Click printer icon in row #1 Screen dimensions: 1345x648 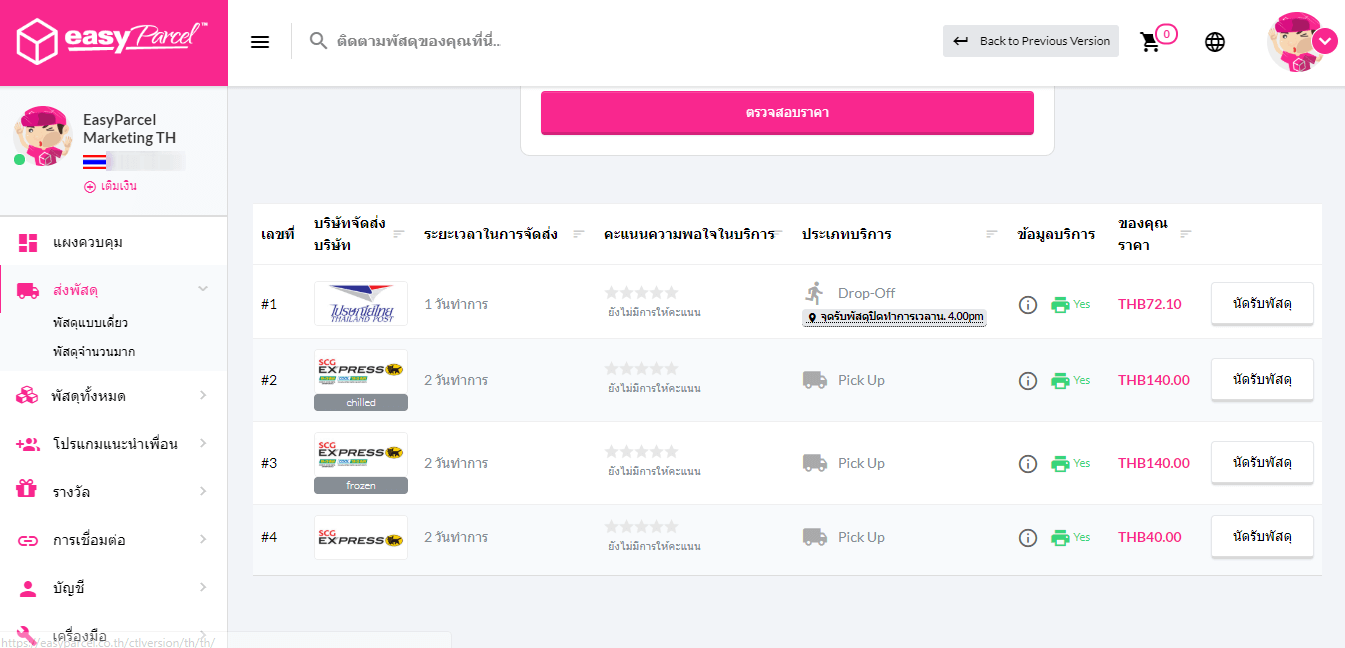(1060, 304)
